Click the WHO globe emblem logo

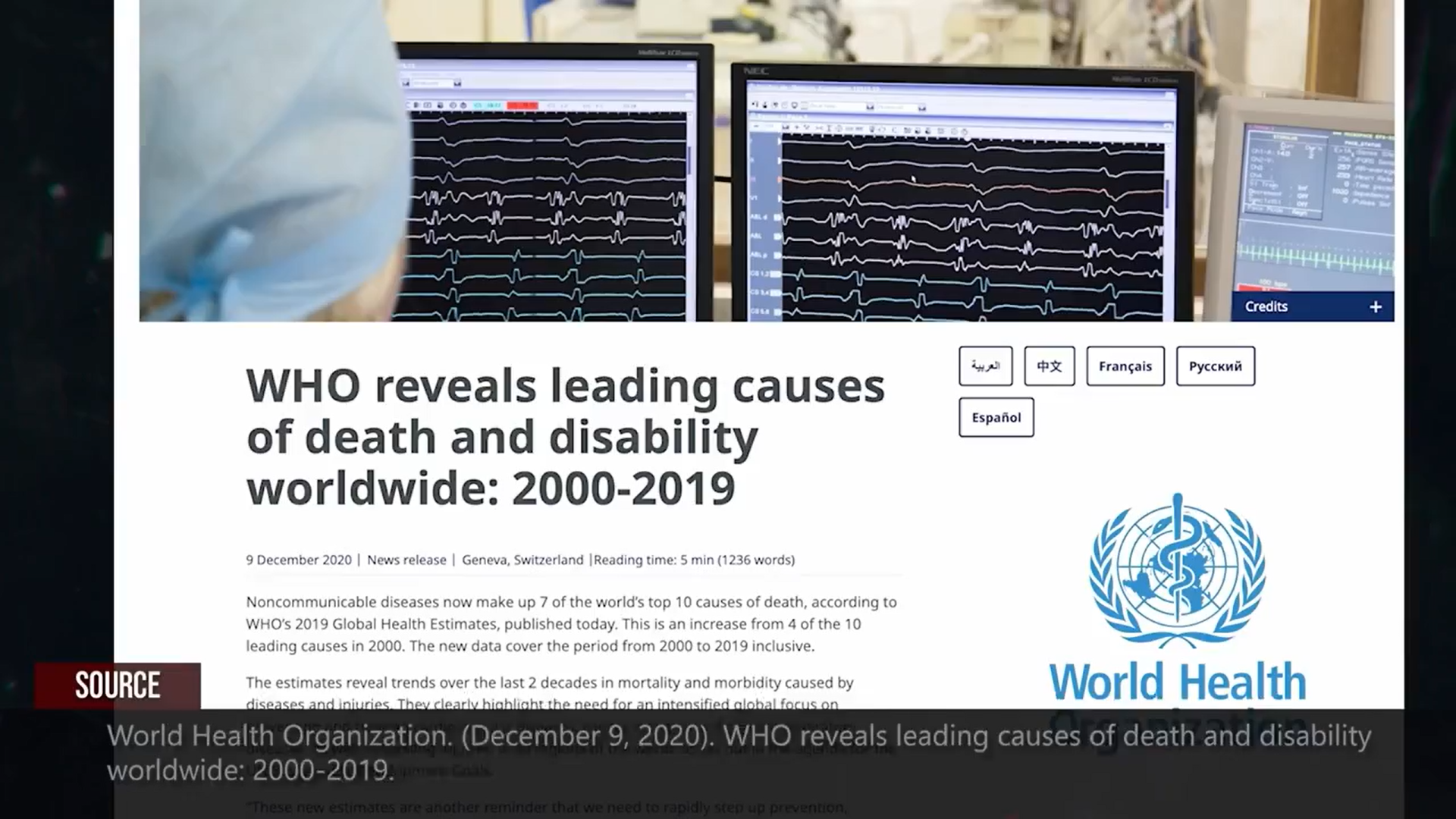[x=1177, y=569]
